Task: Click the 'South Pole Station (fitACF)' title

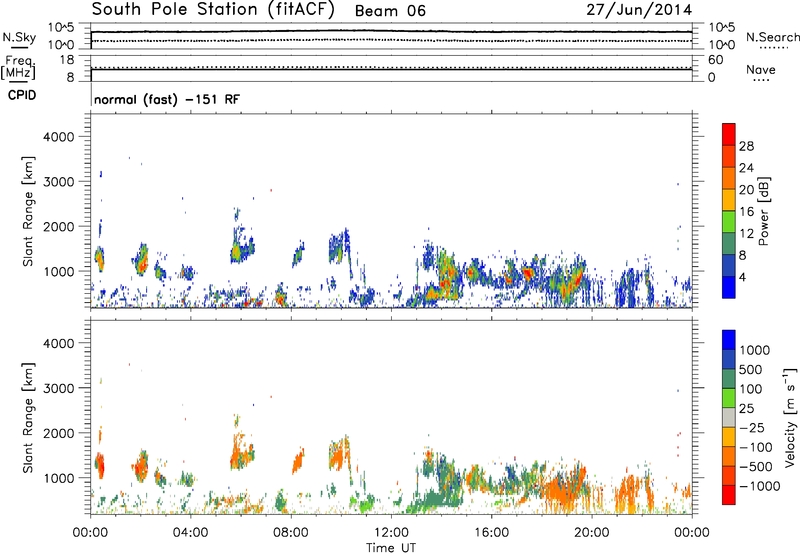Action: 213,10
